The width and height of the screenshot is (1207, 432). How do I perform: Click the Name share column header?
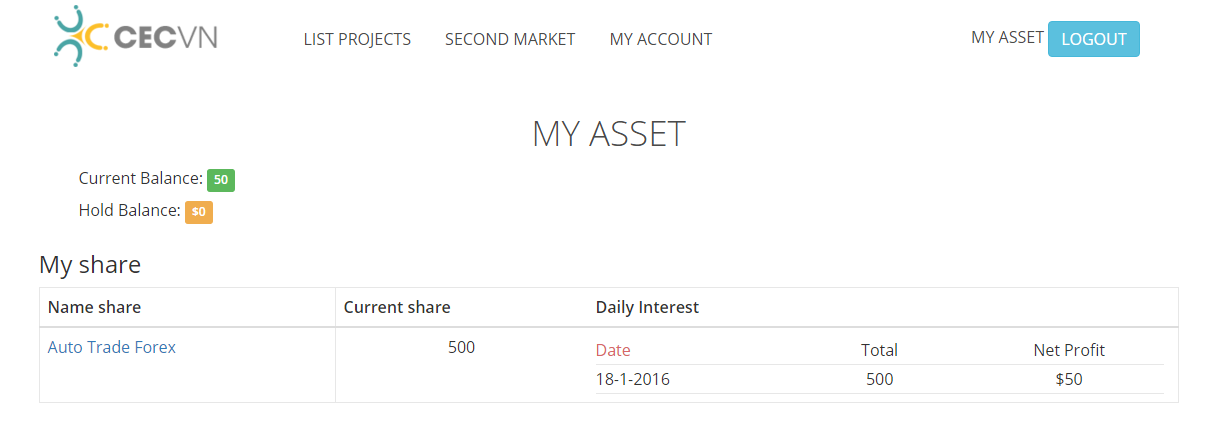click(94, 307)
